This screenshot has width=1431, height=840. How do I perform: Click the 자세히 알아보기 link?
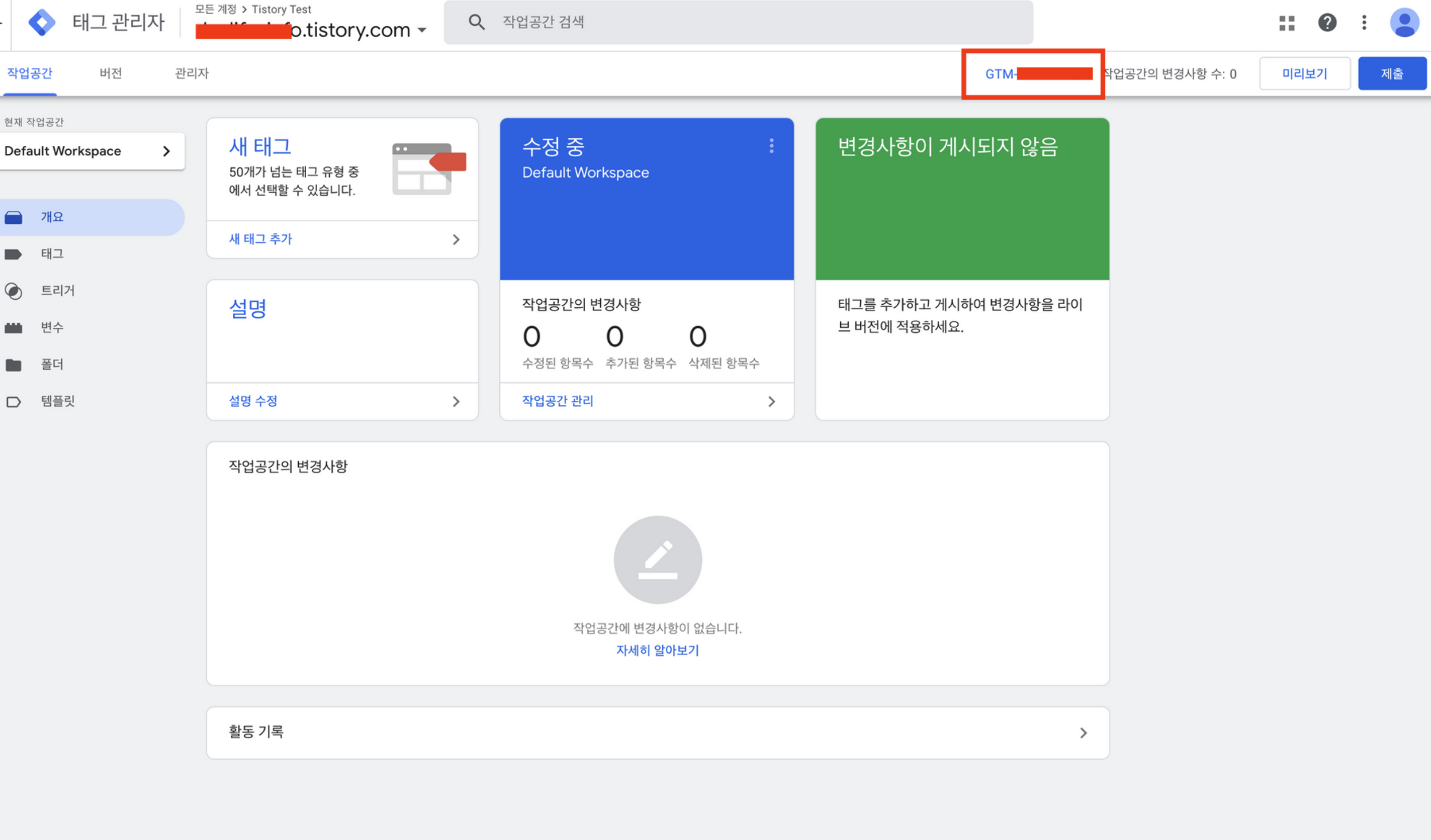[x=657, y=650]
